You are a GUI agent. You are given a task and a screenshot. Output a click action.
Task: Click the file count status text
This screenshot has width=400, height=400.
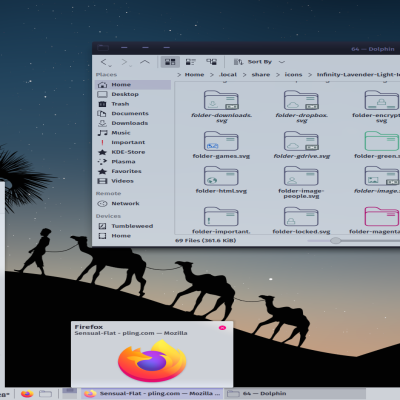[x=206, y=240]
